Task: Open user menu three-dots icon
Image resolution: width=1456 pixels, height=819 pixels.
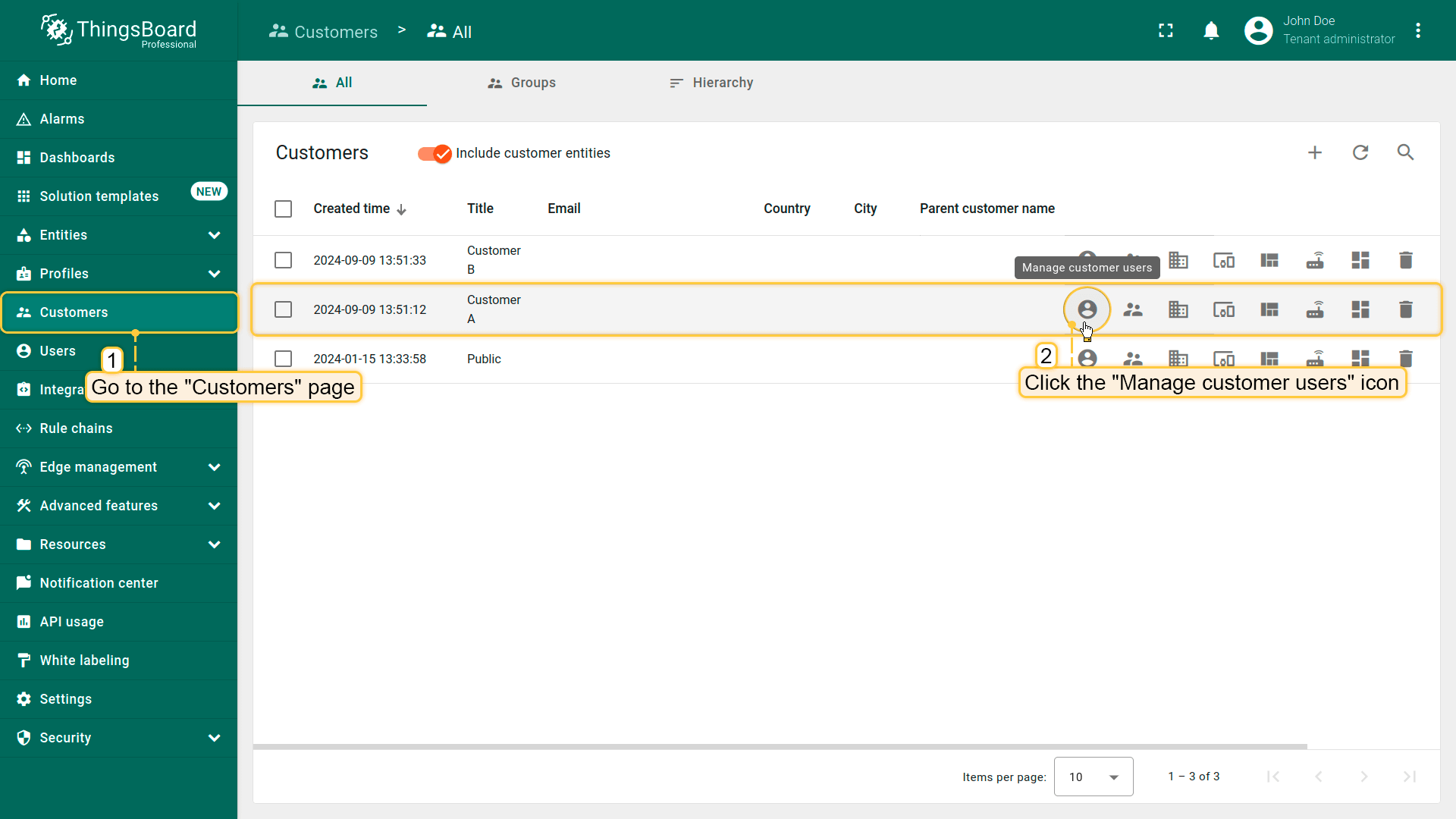Action: 1417,30
